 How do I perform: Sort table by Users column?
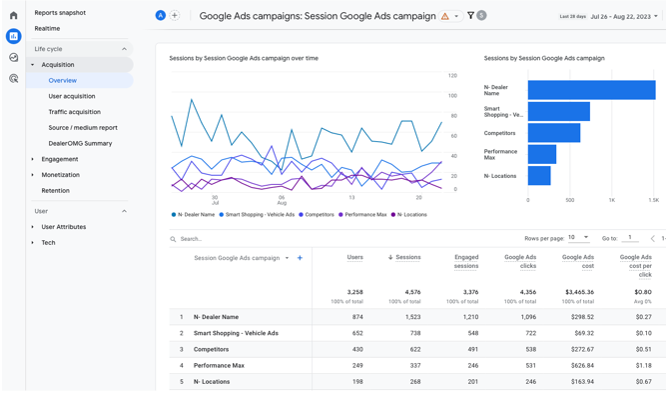[355, 257]
